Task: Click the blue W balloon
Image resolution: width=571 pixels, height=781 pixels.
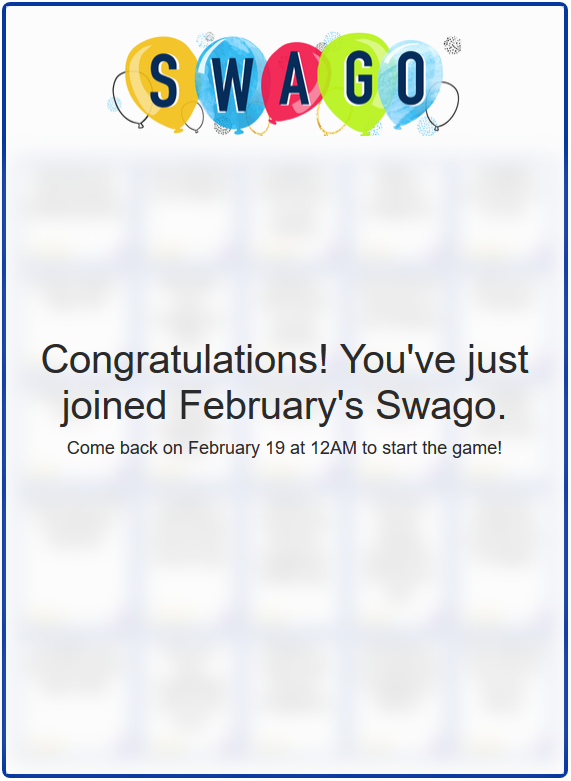Action: 229,85
